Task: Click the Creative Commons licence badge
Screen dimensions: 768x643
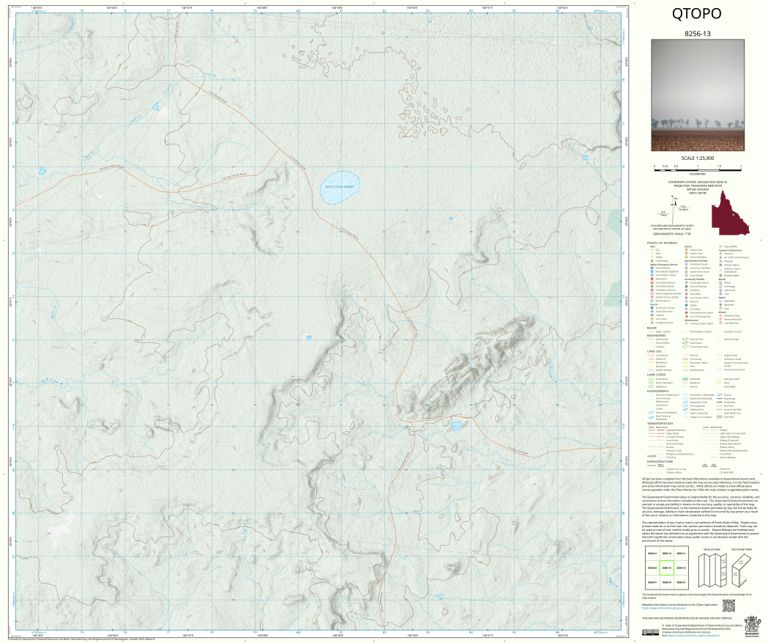Action: [x=651, y=632]
